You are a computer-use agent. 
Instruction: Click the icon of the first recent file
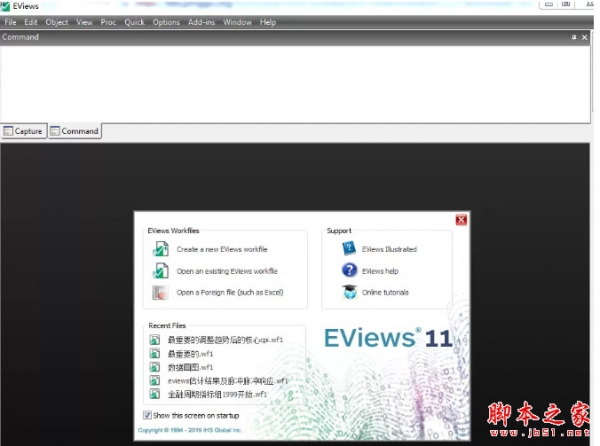pyautogui.click(x=155, y=340)
